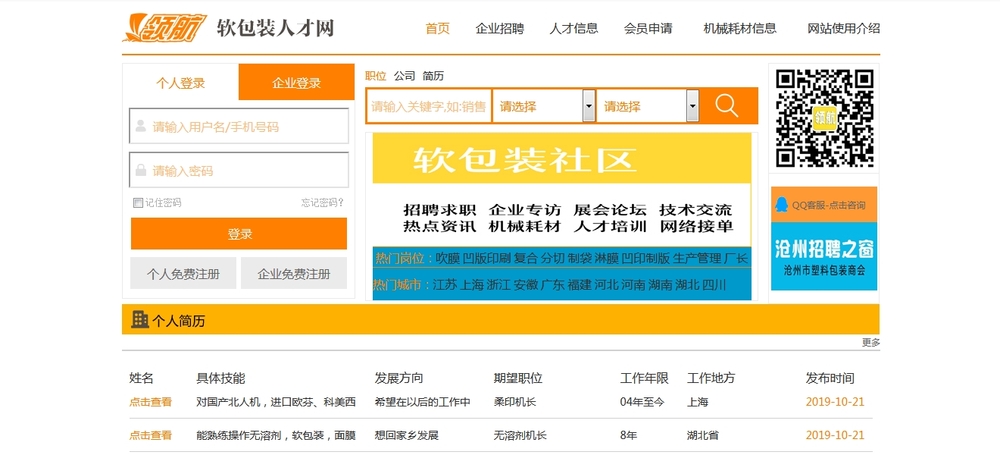
Task: Click 更多 link under 个人简历
Action: (x=871, y=342)
